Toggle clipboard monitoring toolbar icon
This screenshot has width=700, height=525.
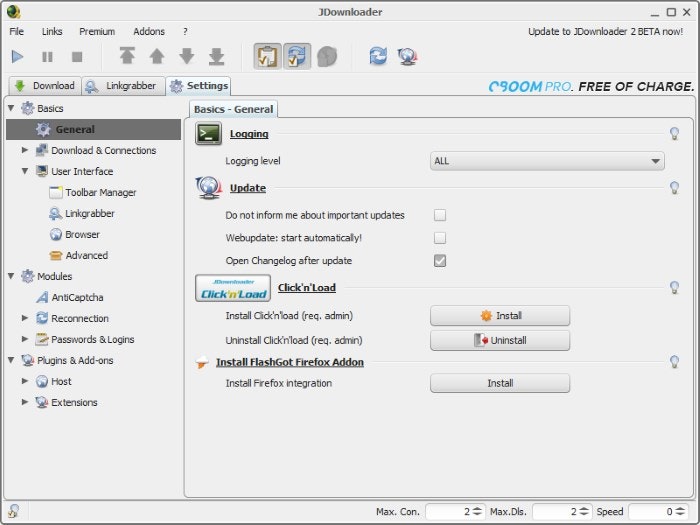point(267,56)
